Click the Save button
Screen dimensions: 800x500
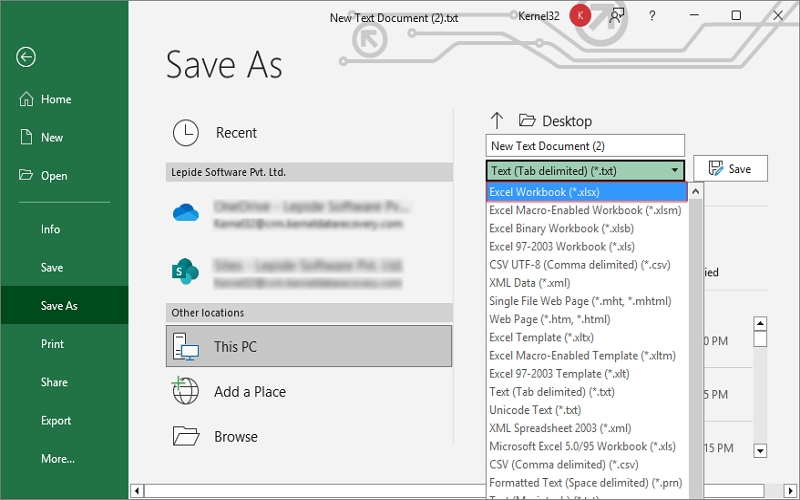(x=730, y=168)
